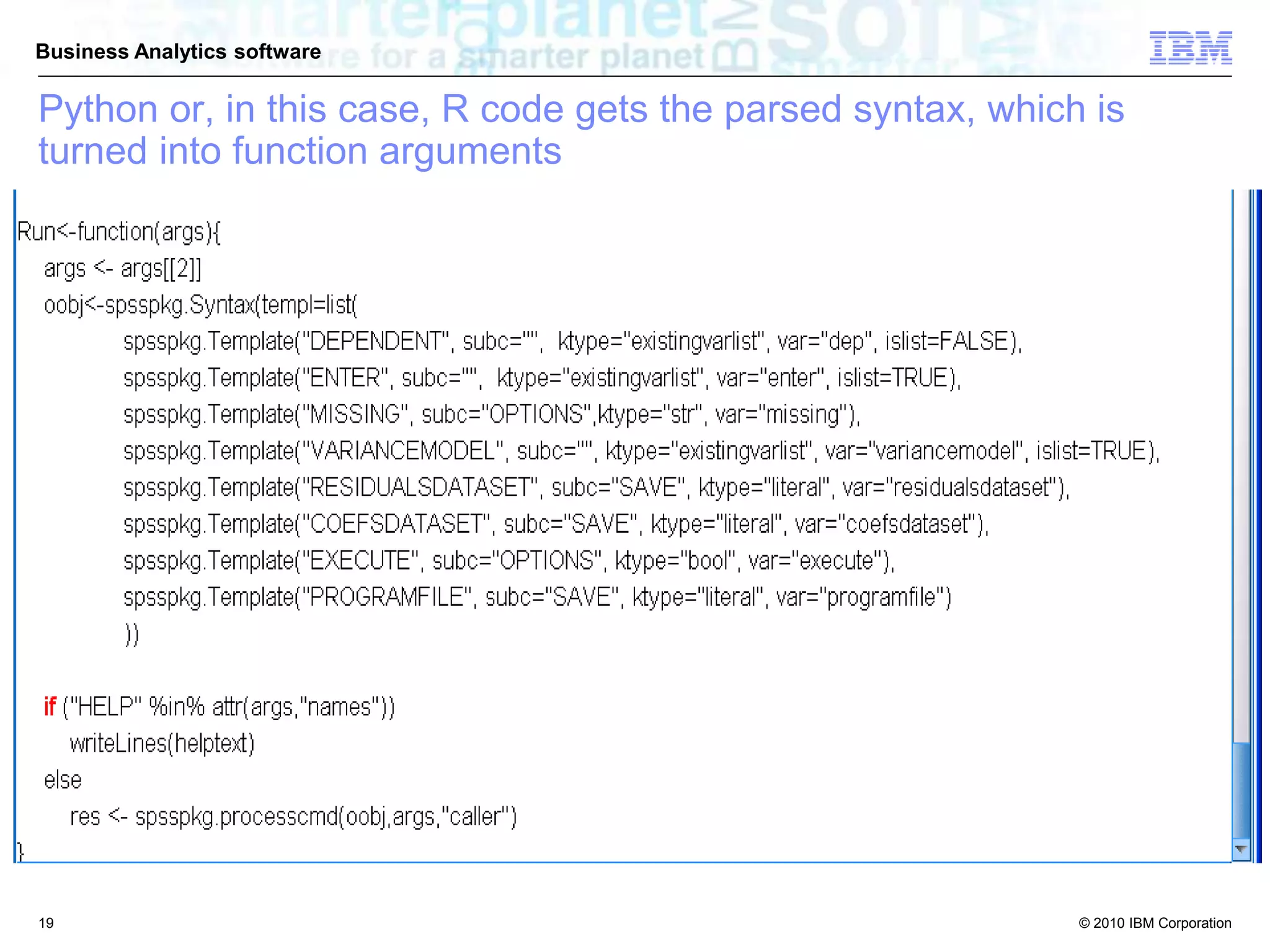
Task: Click the 'Business Analytics software' header text
Action: tap(178, 51)
